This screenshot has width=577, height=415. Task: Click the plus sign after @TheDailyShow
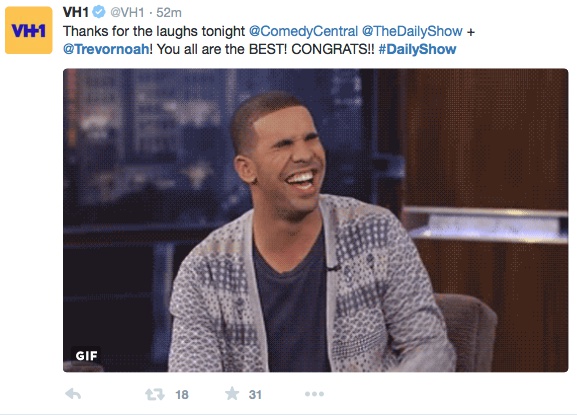[x=470, y=32]
